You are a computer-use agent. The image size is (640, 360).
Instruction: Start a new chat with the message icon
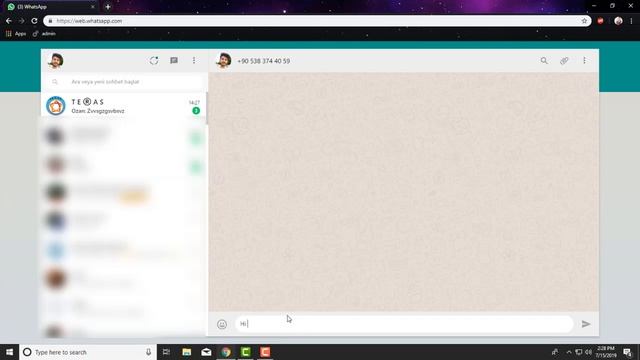(174, 61)
